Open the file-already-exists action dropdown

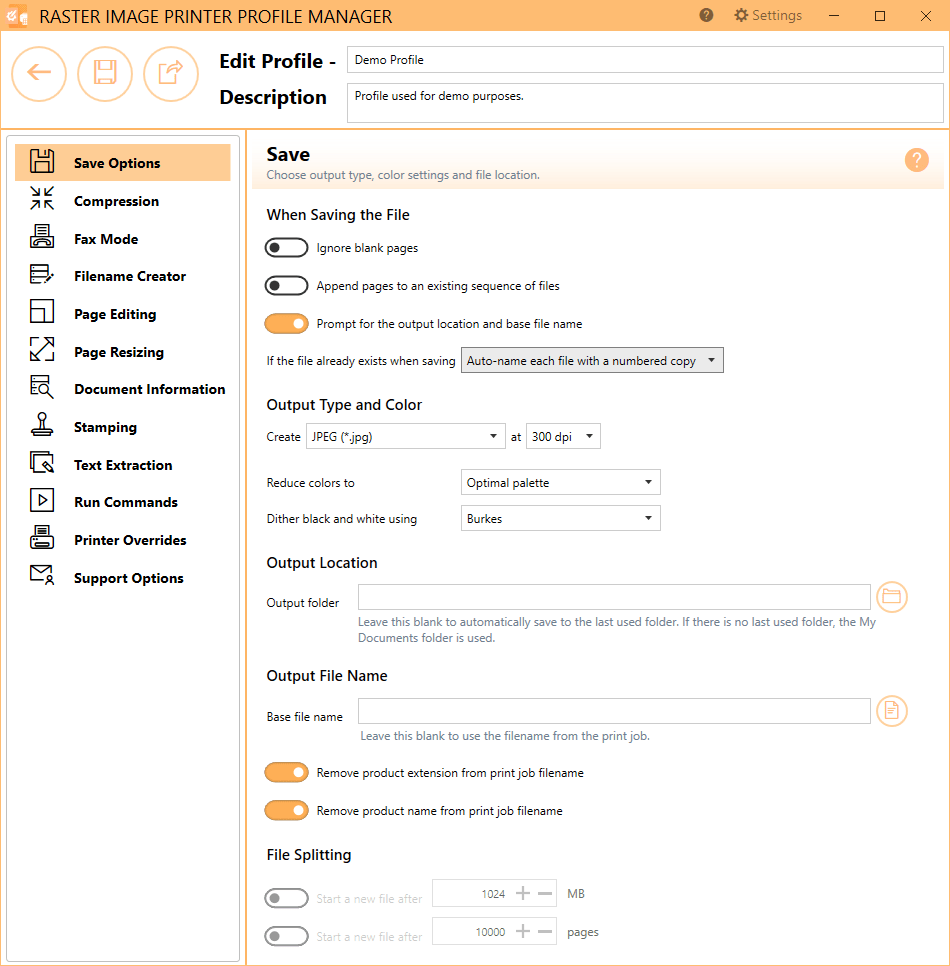(x=591, y=361)
